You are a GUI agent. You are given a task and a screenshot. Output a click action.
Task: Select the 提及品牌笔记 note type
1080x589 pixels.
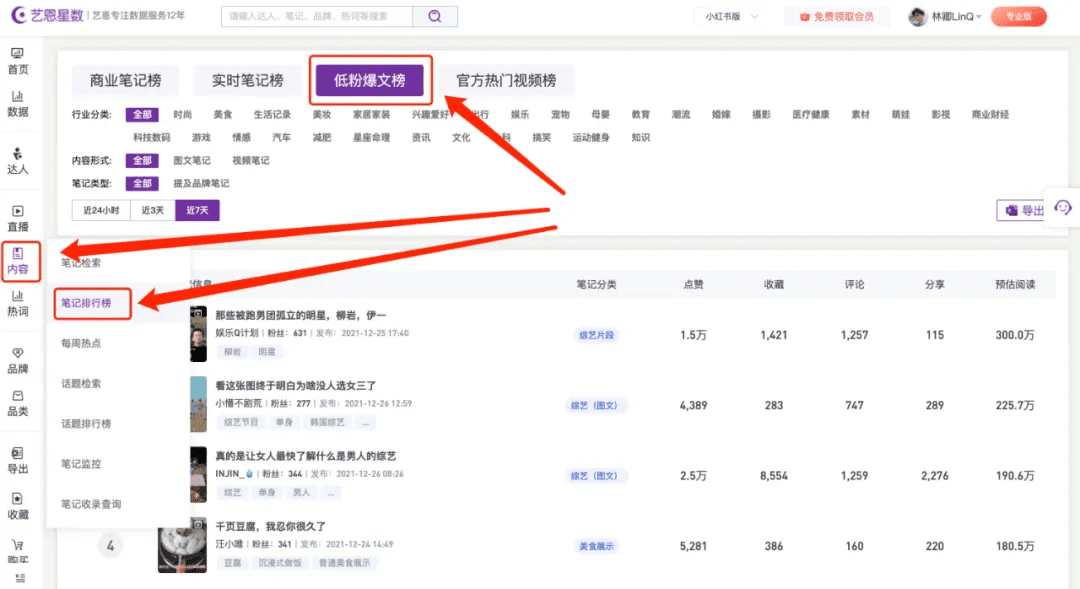(x=201, y=183)
